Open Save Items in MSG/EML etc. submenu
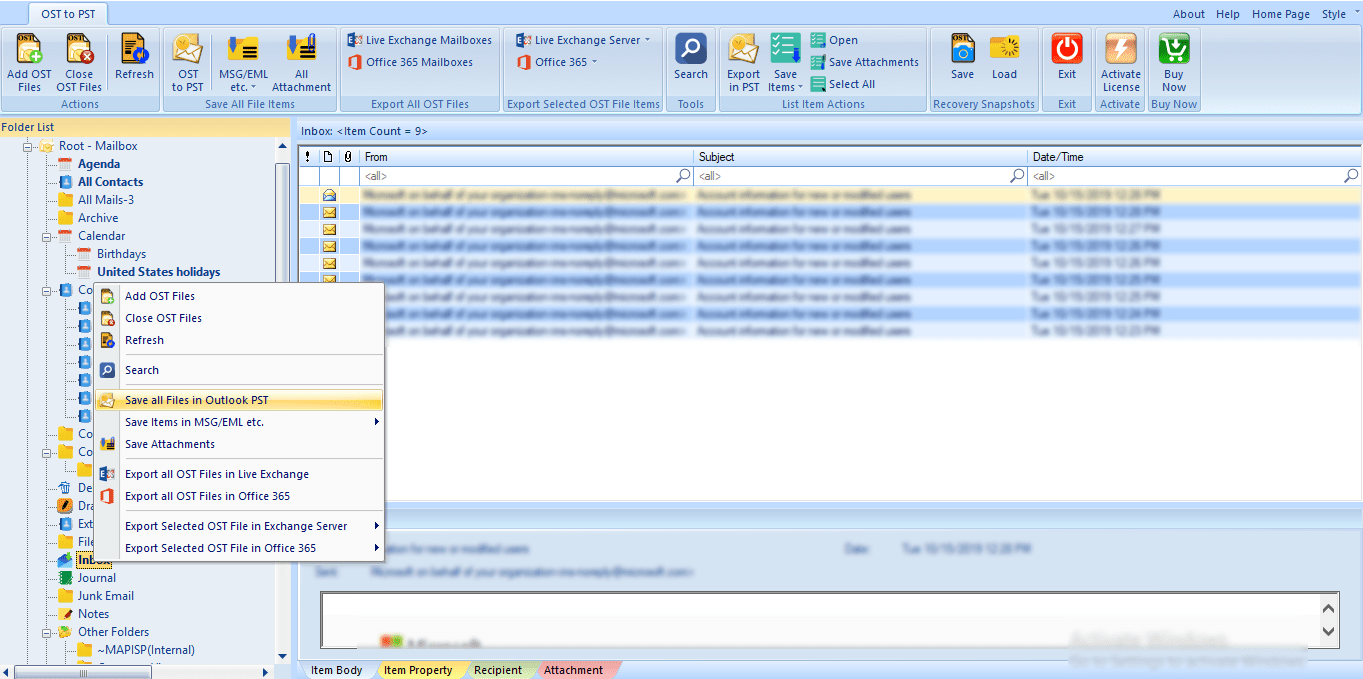1363x679 pixels. [x=239, y=422]
